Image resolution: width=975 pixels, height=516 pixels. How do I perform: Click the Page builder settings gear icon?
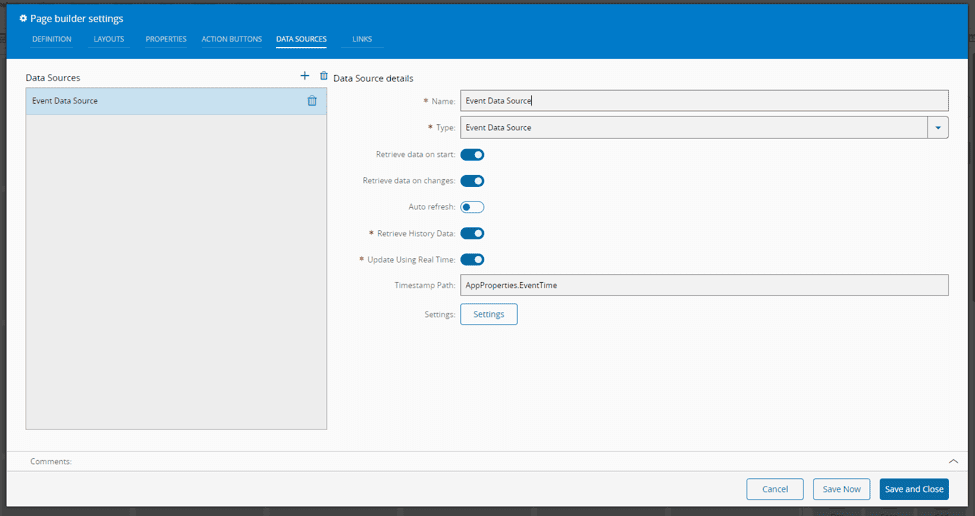tap(24, 18)
